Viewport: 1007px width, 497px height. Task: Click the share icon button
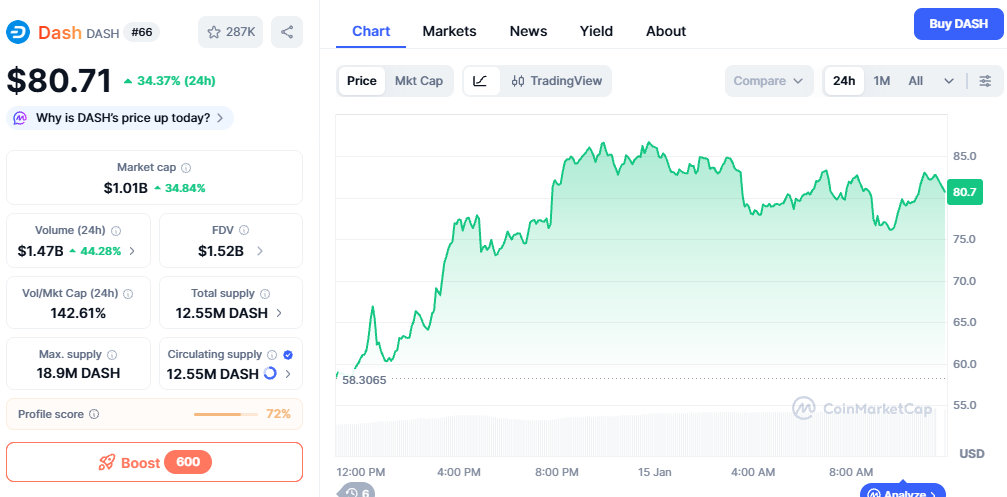287,32
